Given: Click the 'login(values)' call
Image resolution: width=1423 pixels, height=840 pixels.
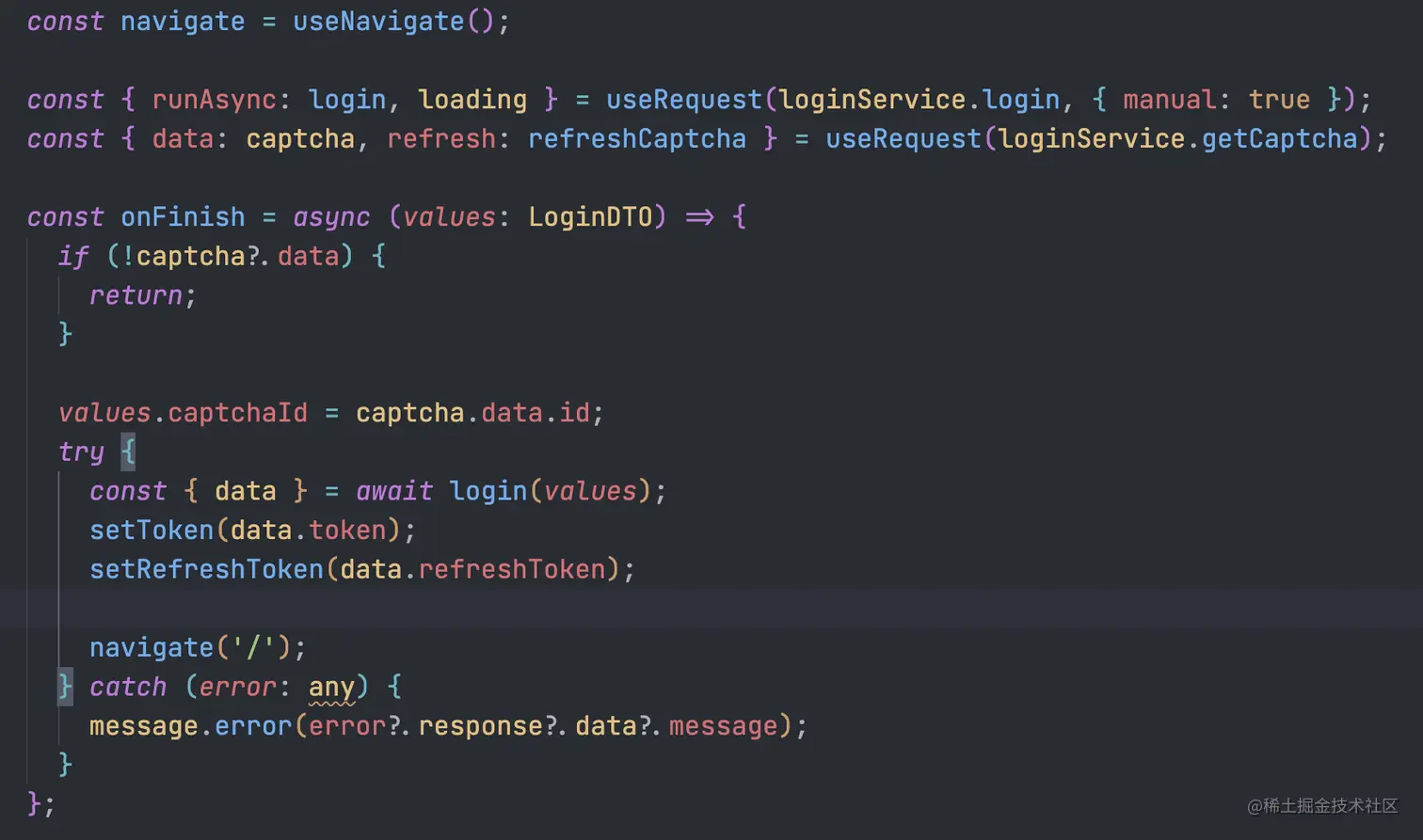Looking at the screenshot, I should pyautogui.click(x=551, y=491).
